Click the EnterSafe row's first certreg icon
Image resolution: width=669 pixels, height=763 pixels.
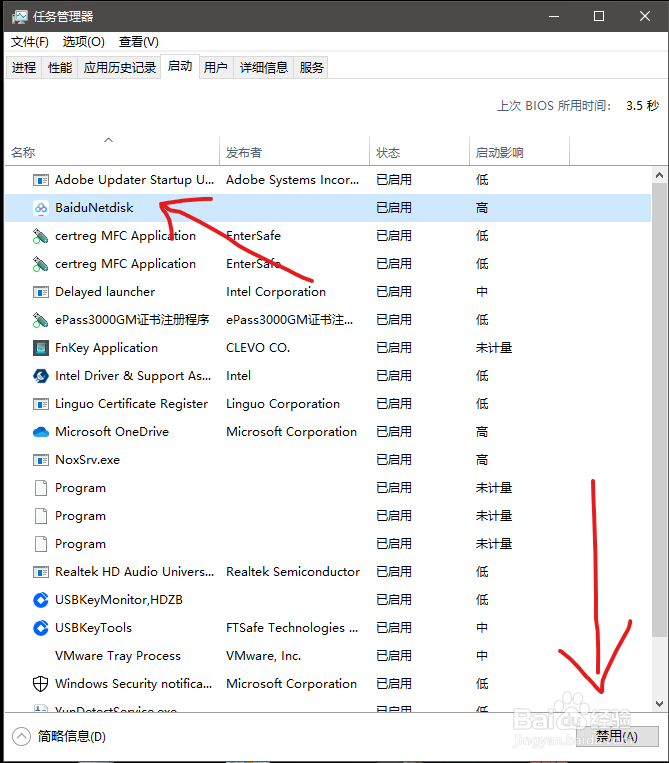click(x=40, y=236)
